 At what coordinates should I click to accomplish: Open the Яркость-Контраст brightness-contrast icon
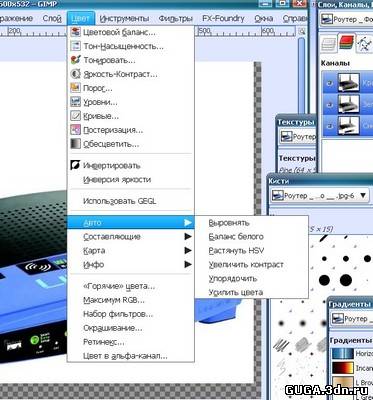click(x=75, y=74)
